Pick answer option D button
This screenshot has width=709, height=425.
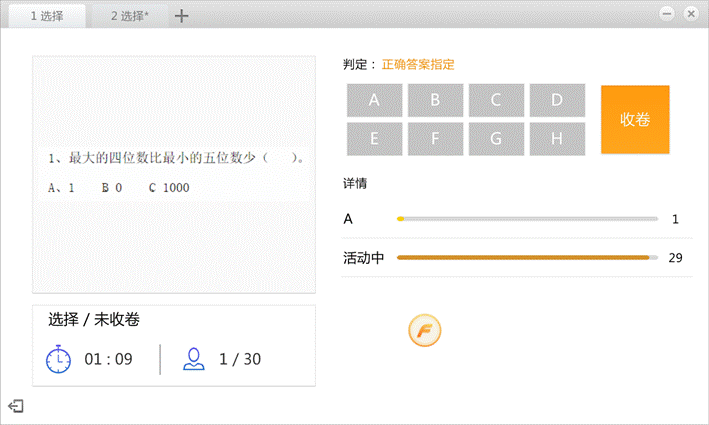[x=557, y=100]
